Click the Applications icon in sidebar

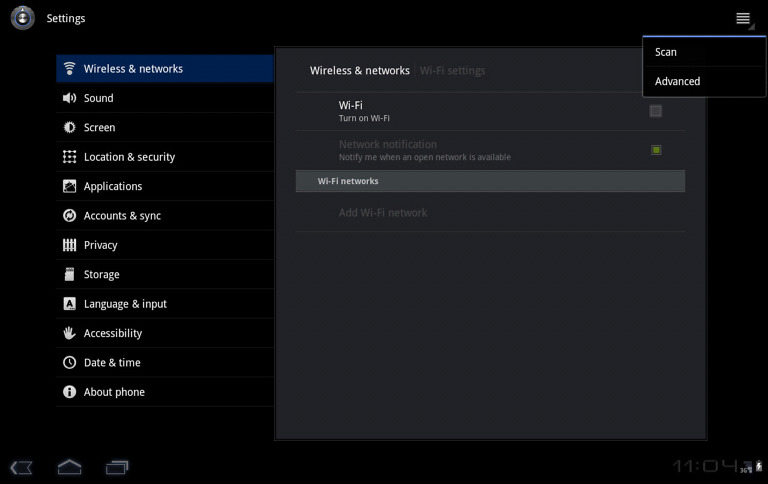click(x=69, y=186)
